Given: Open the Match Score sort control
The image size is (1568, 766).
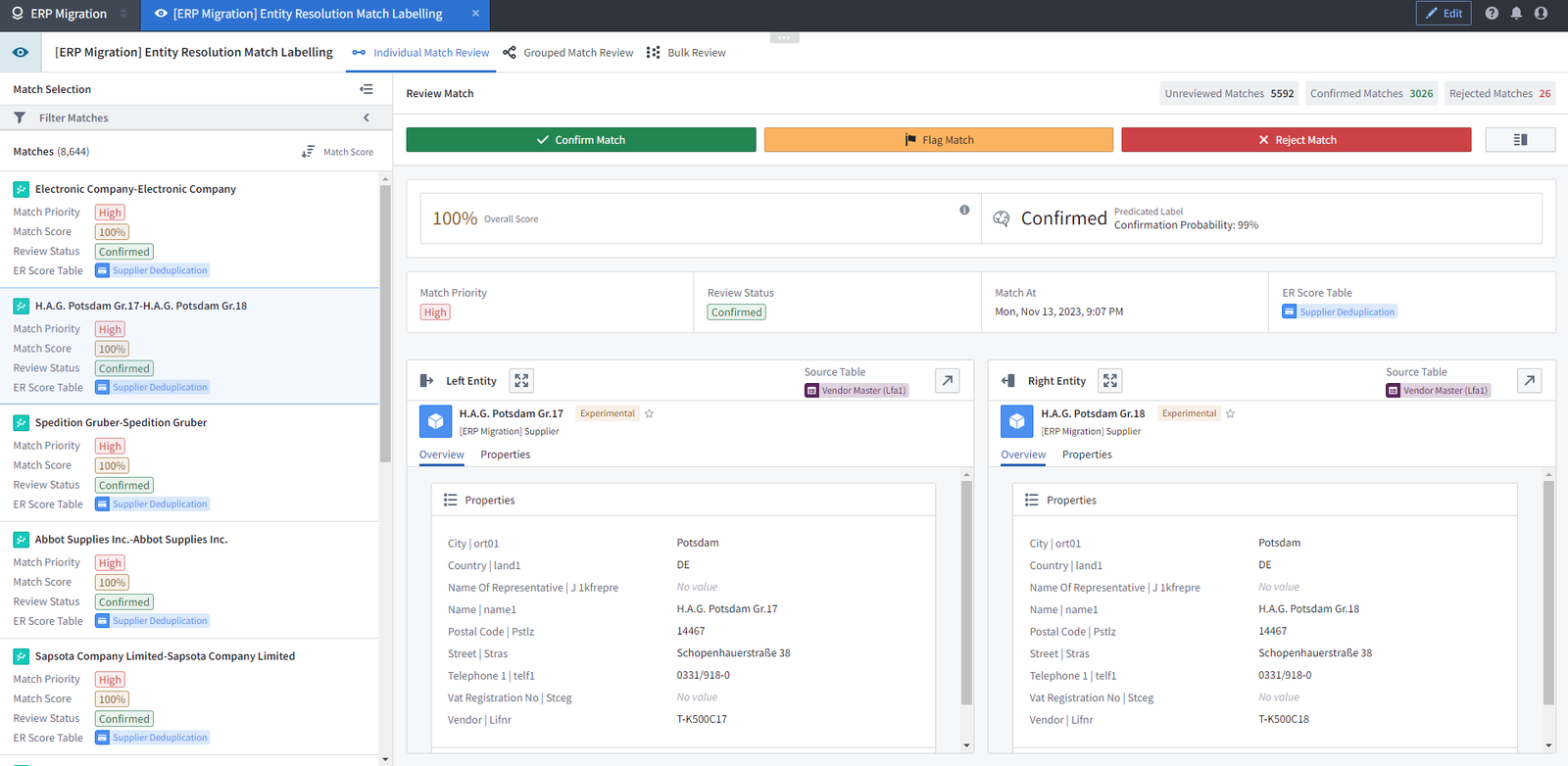Looking at the screenshot, I should (338, 152).
